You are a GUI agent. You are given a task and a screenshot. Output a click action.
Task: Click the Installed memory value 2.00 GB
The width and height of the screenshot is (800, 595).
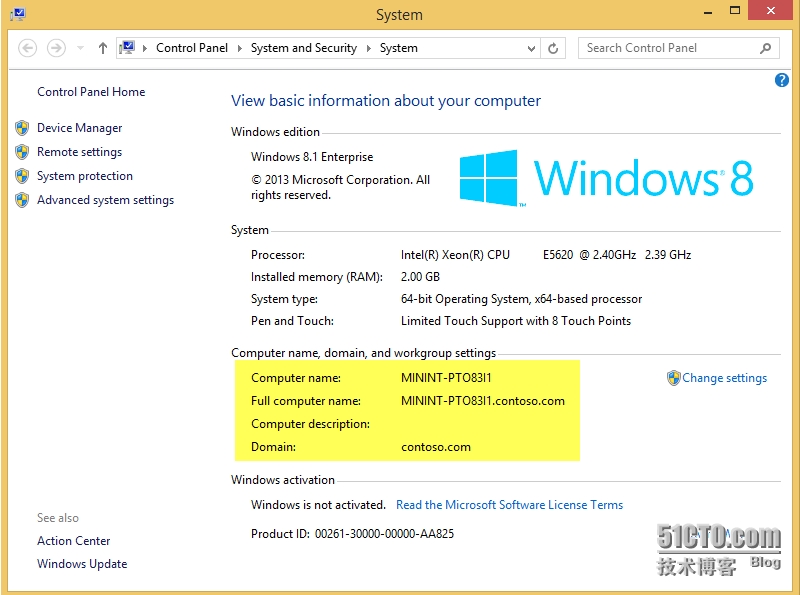(x=420, y=277)
